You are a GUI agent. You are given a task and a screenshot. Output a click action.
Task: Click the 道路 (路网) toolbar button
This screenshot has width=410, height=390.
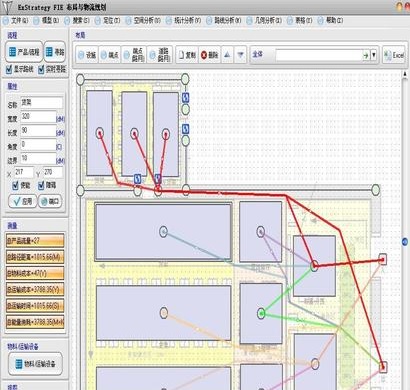point(159,55)
